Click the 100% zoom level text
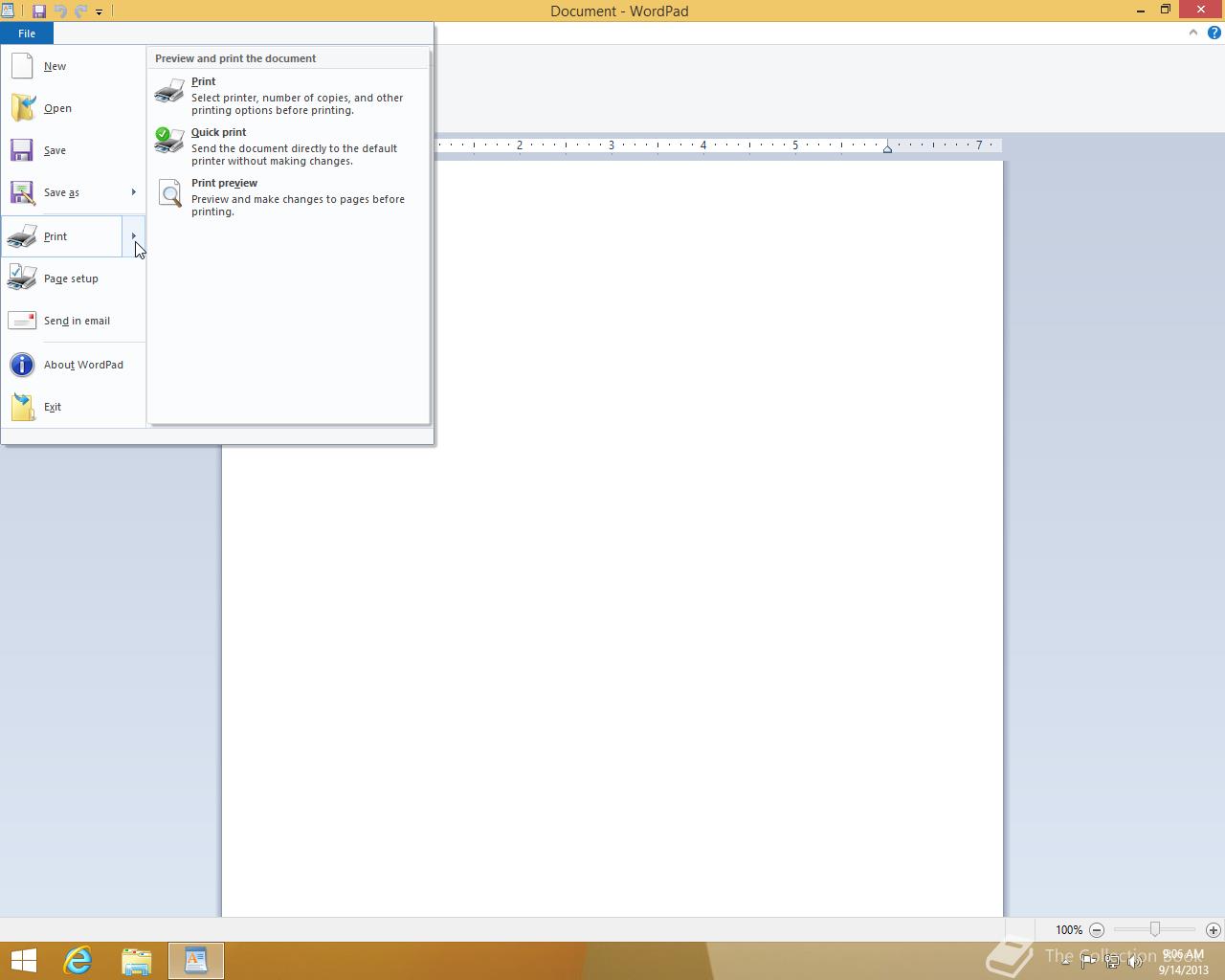 pyautogui.click(x=1069, y=929)
